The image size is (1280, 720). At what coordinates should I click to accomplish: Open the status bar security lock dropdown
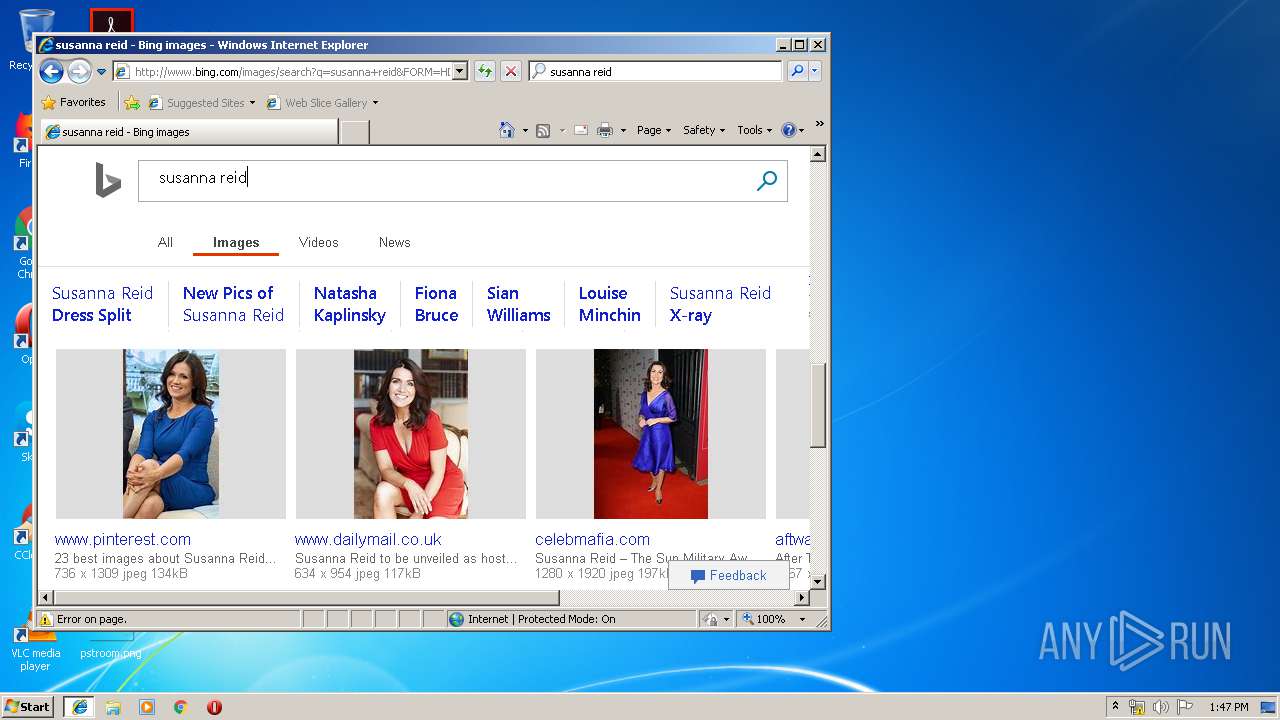point(716,619)
